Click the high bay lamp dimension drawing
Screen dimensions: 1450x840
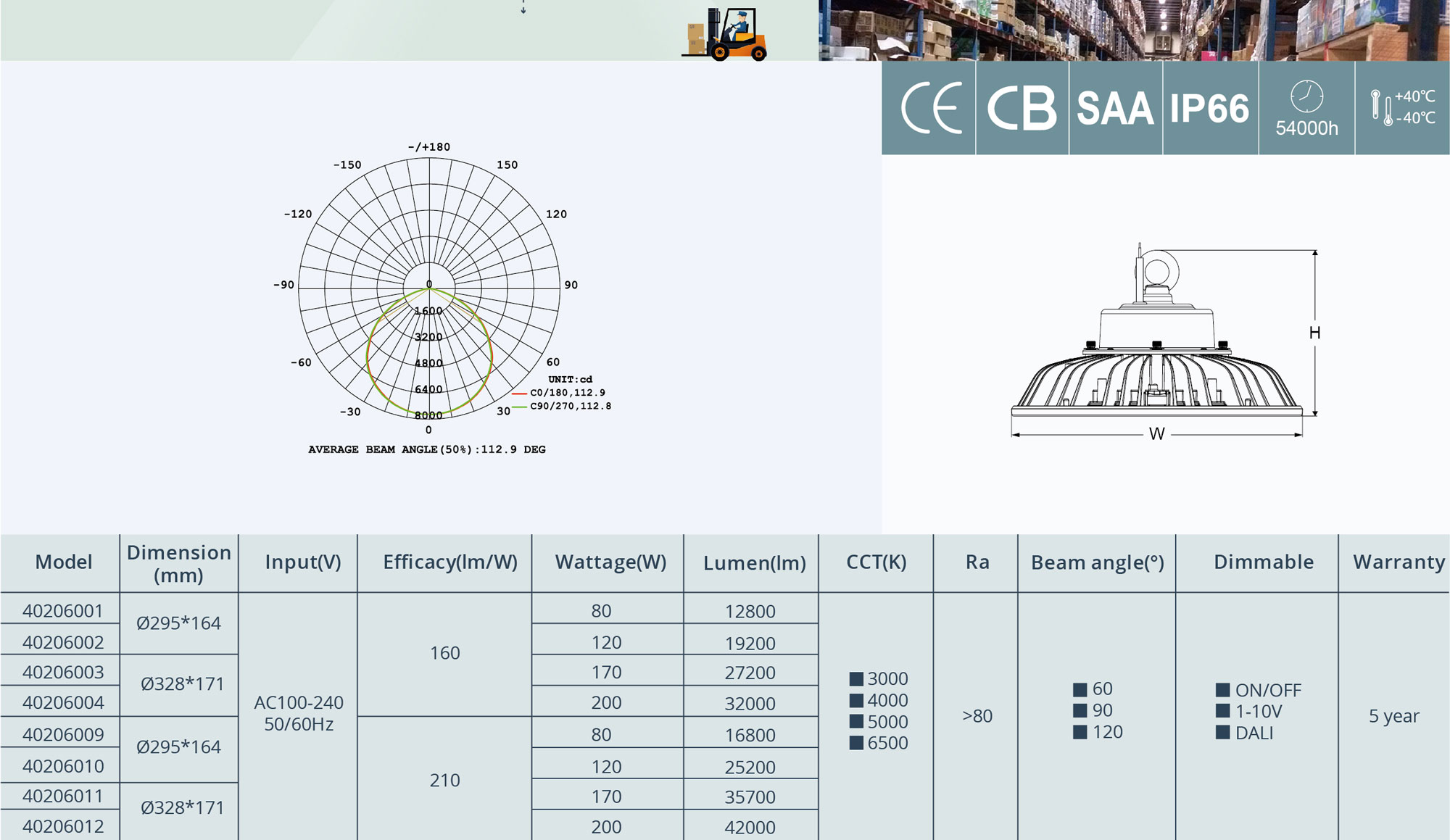[x=1164, y=341]
